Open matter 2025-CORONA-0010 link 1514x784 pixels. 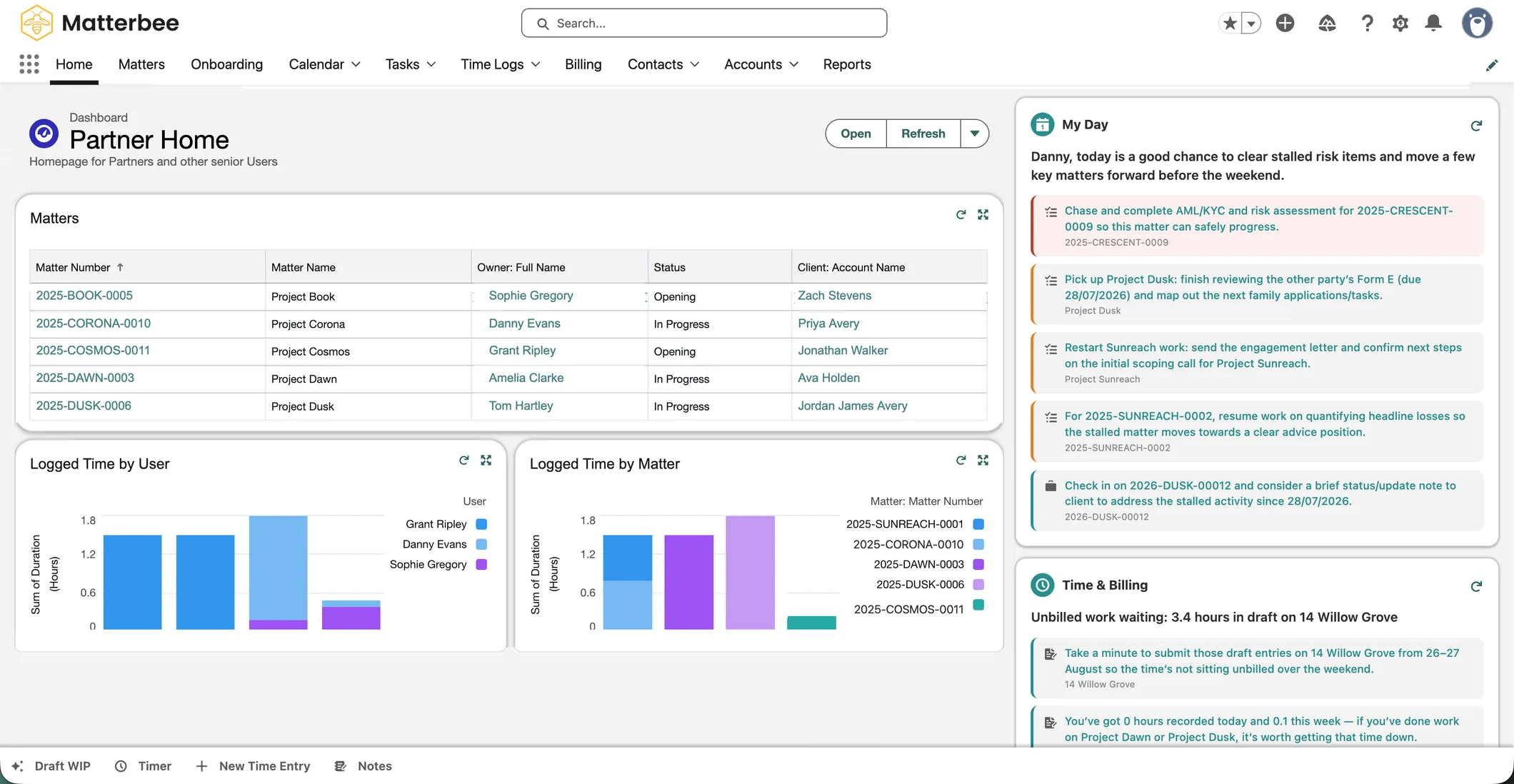coord(94,323)
